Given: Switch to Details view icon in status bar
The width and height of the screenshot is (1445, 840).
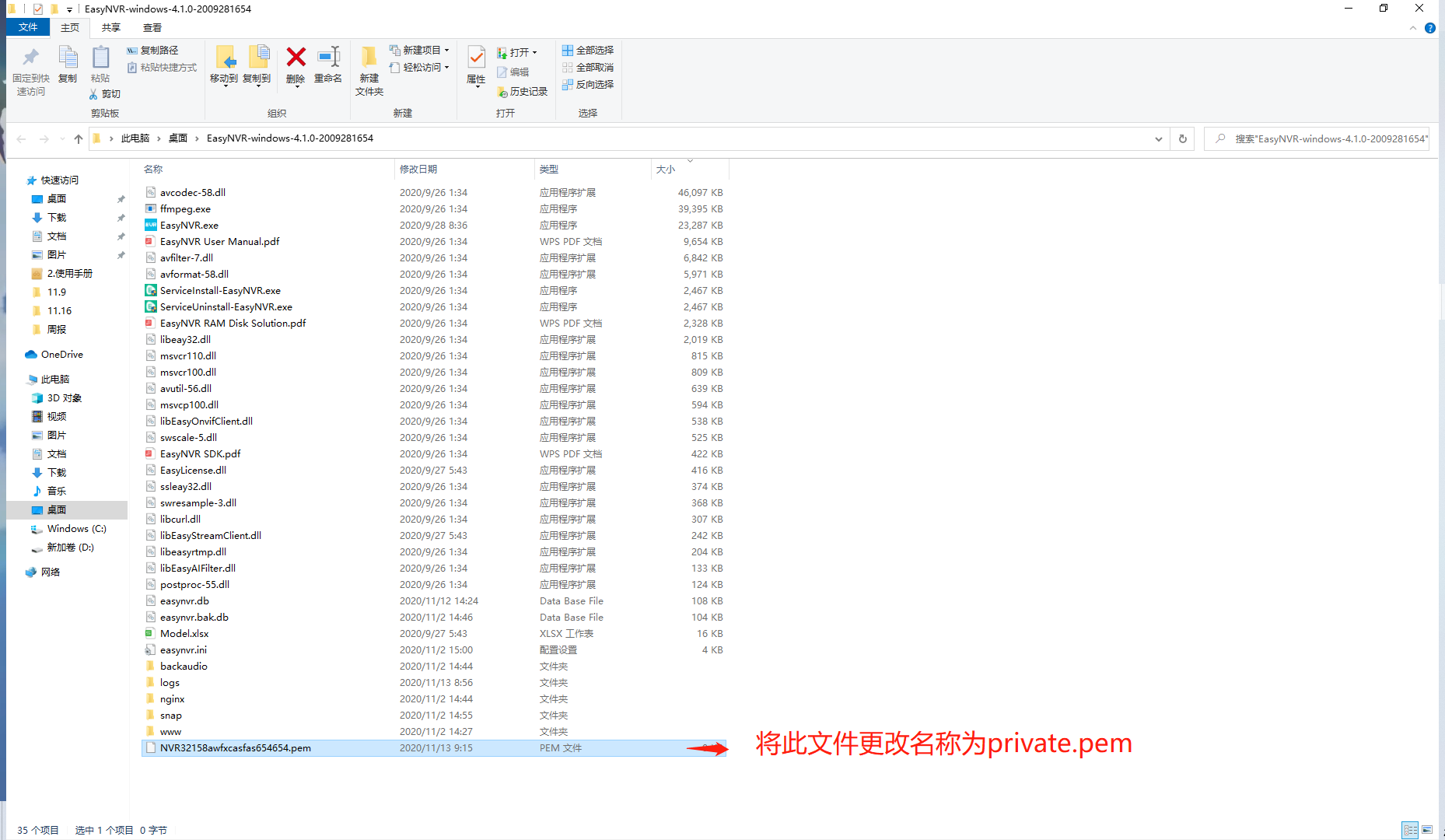Looking at the screenshot, I should [x=1410, y=831].
